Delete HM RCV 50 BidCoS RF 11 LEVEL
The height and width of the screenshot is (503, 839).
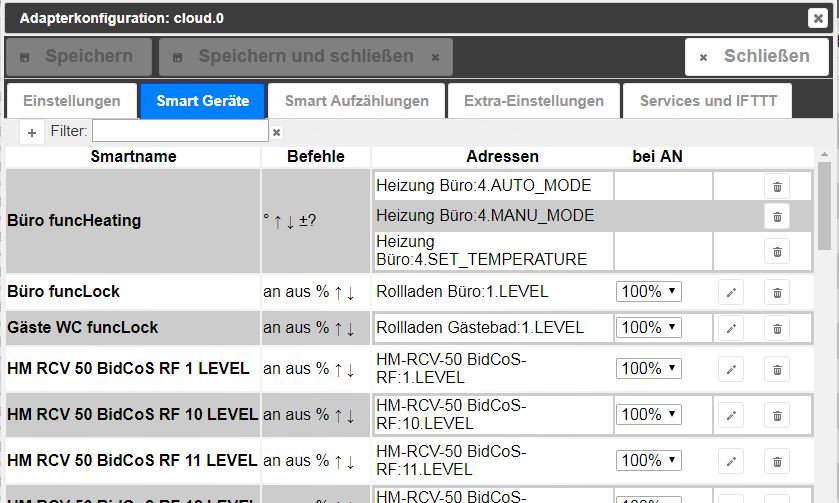pyautogui.click(x=777, y=462)
